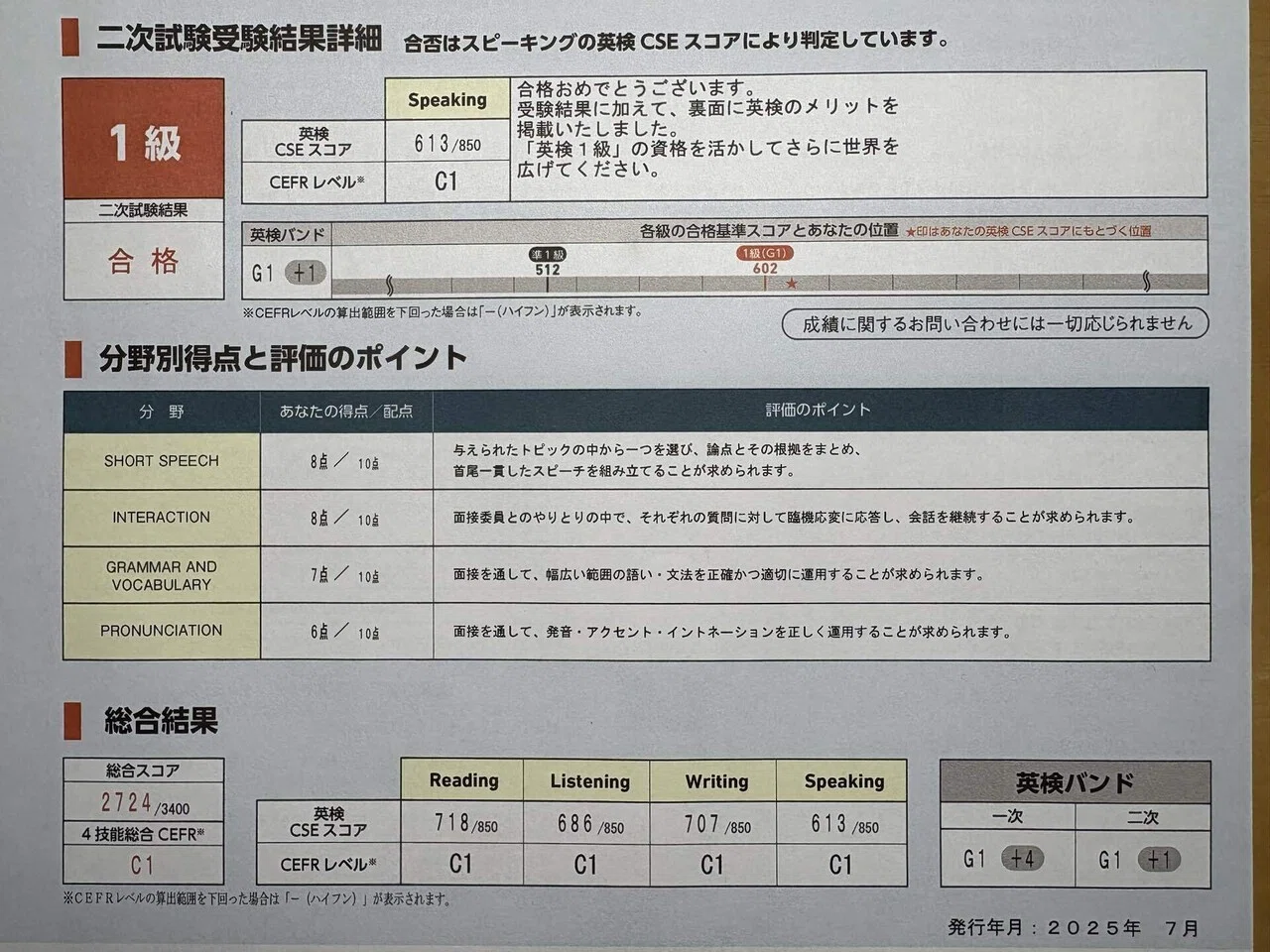Image resolution: width=1270 pixels, height=952 pixels.
Task: Click the Speaking header in the top score table
Action: point(446,99)
